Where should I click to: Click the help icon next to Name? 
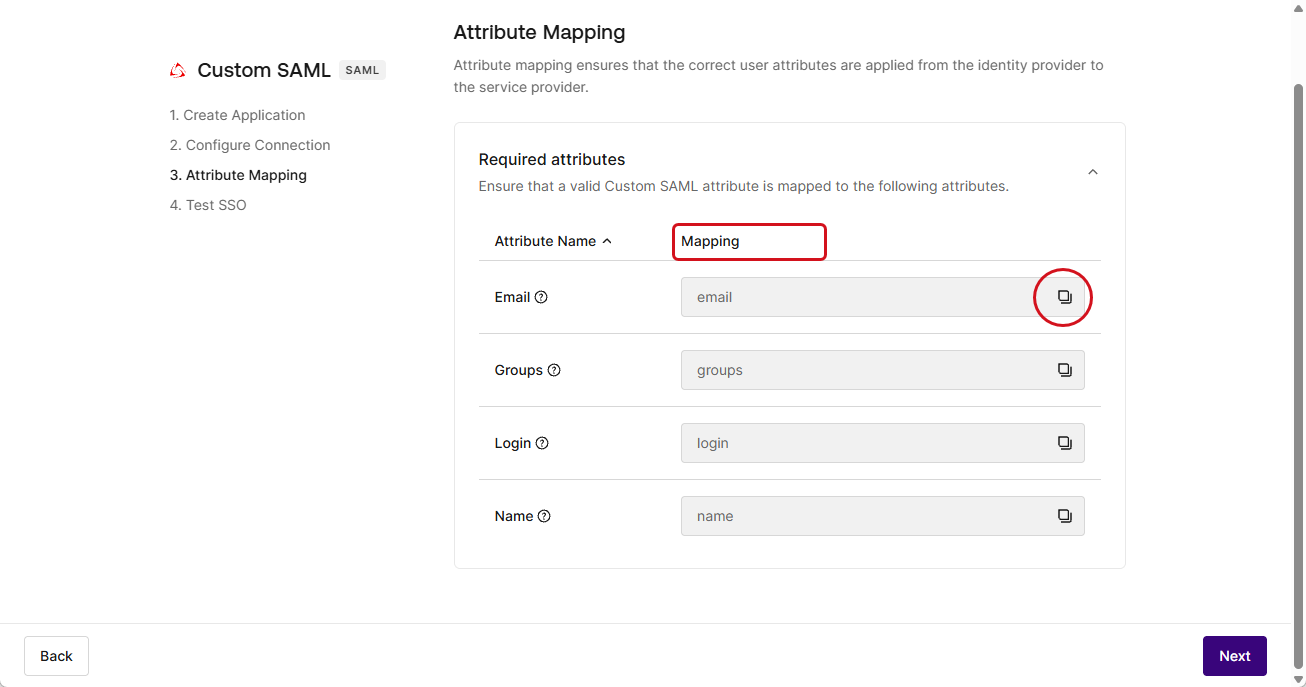(x=544, y=516)
